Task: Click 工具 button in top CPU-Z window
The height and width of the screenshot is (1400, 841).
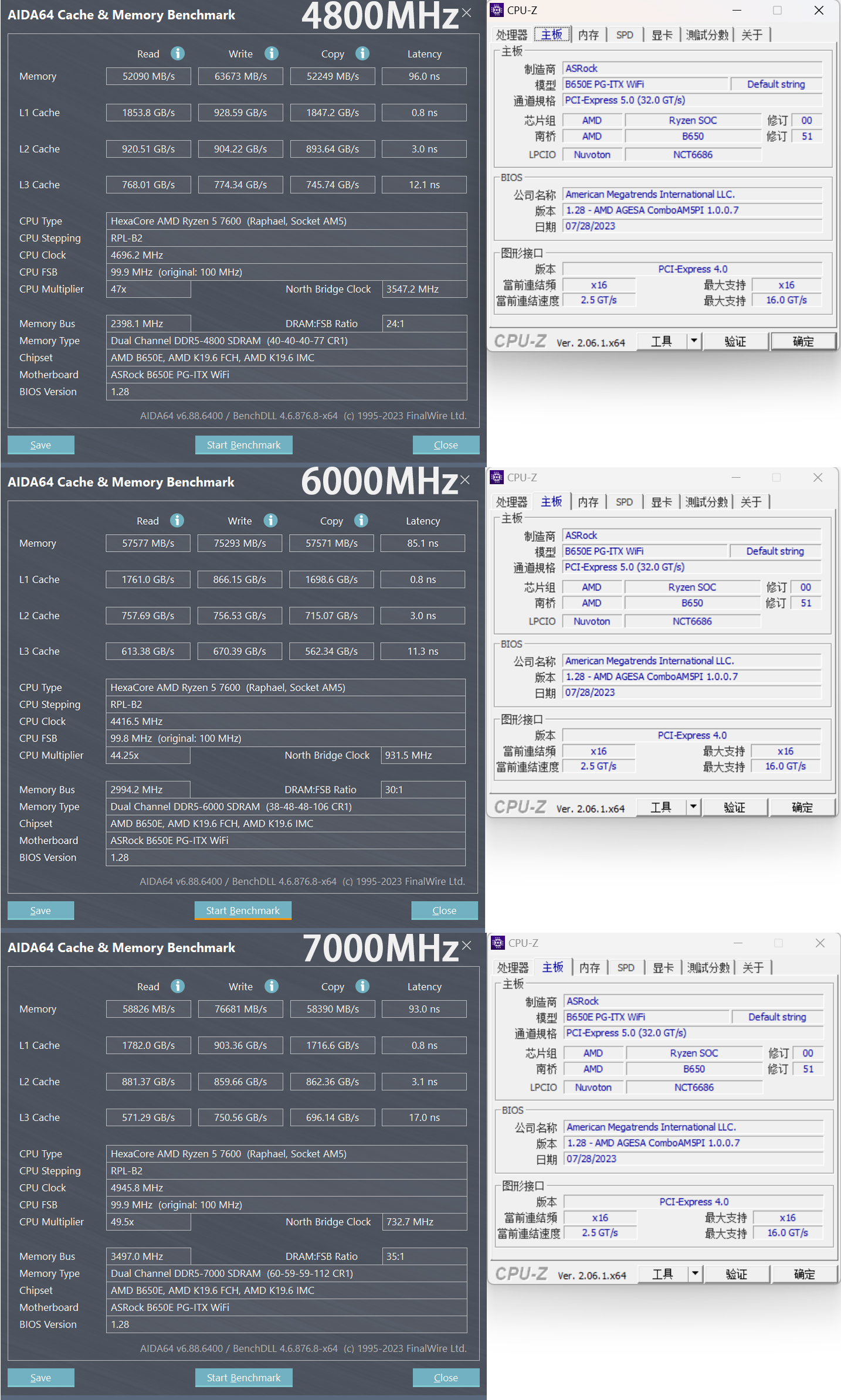Action: pos(662,341)
